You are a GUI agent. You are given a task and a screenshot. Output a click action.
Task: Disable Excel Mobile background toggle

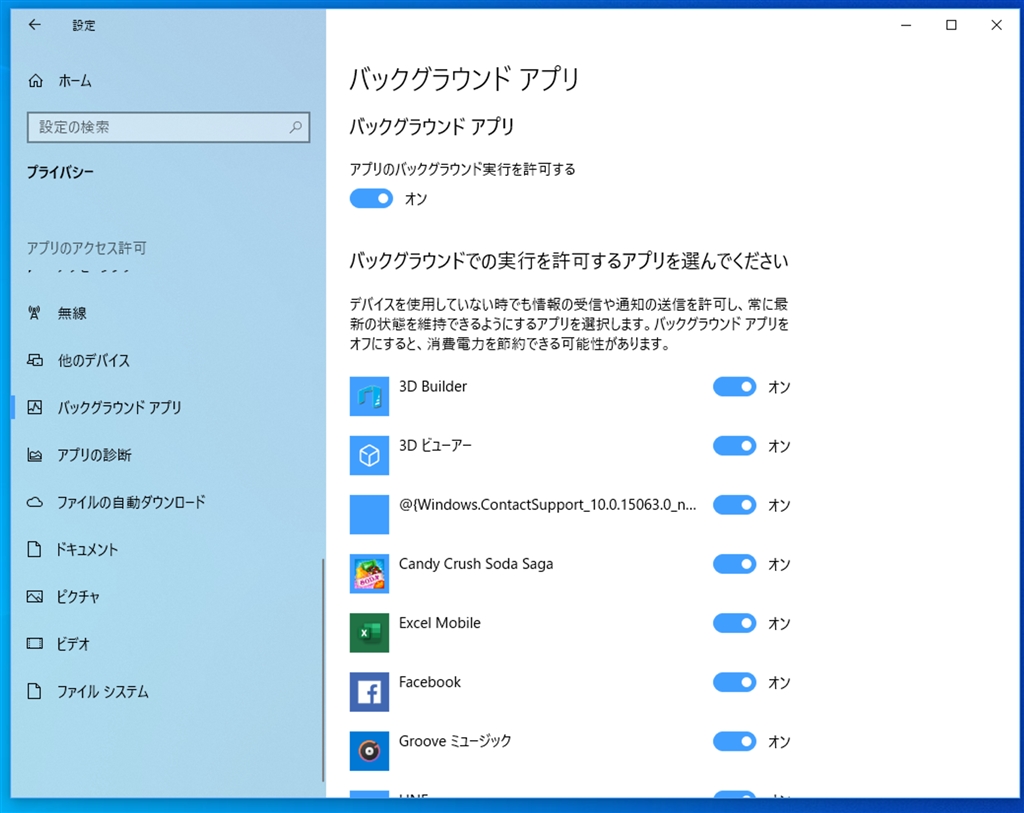[x=734, y=623]
